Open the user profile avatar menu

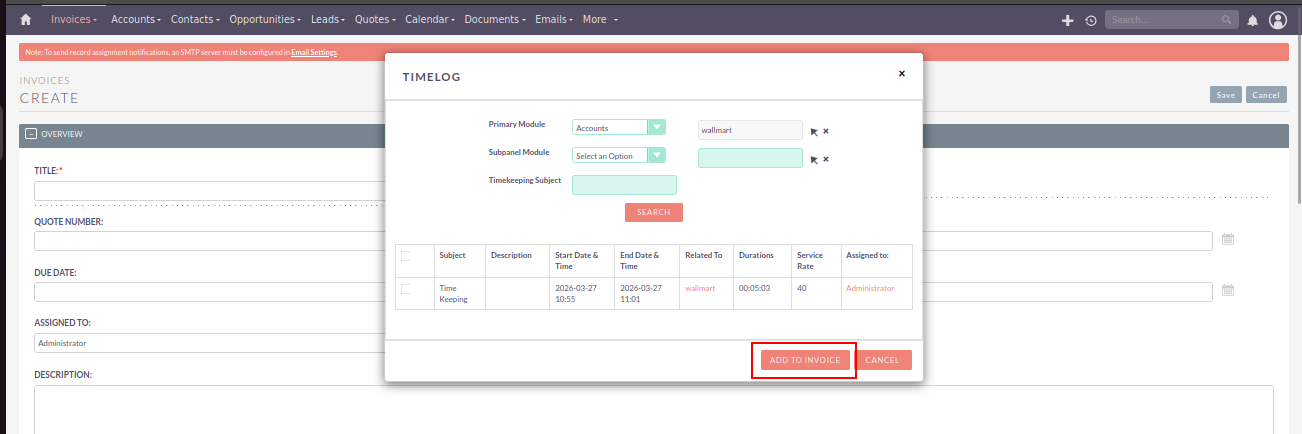point(1277,20)
